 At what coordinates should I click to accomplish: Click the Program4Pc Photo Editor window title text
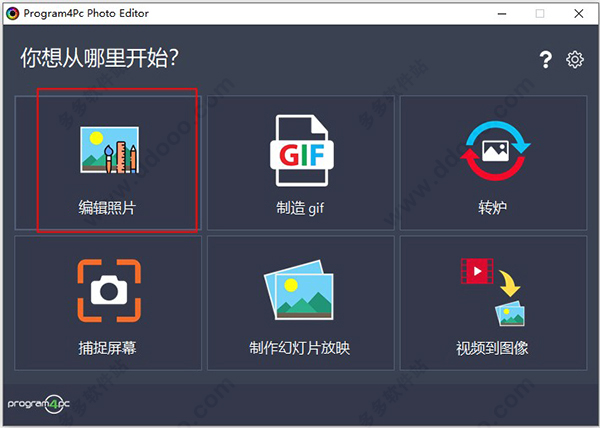(86, 13)
